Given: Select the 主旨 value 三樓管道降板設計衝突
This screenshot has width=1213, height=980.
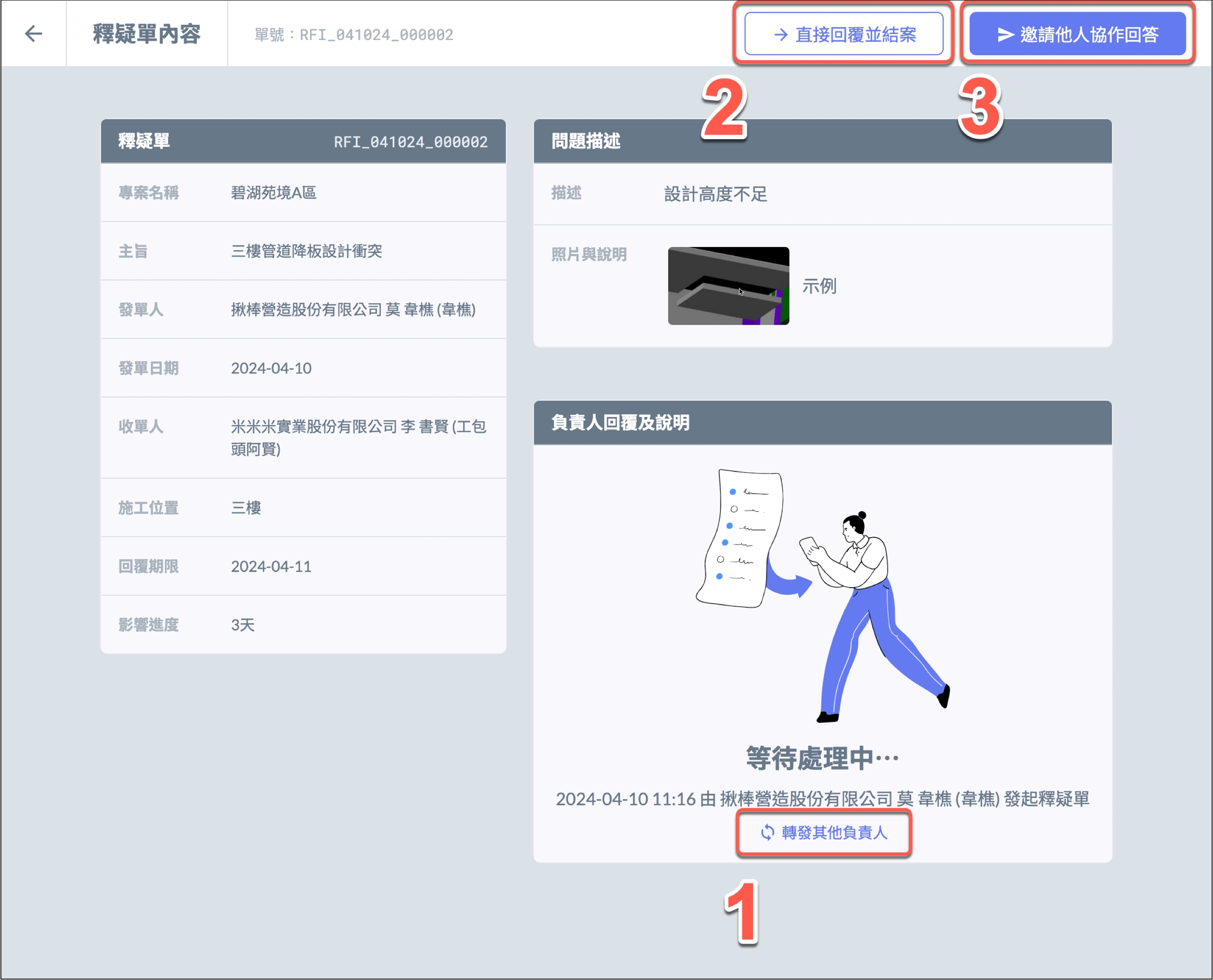Looking at the screenshot, I should click(x=306, y=251).
